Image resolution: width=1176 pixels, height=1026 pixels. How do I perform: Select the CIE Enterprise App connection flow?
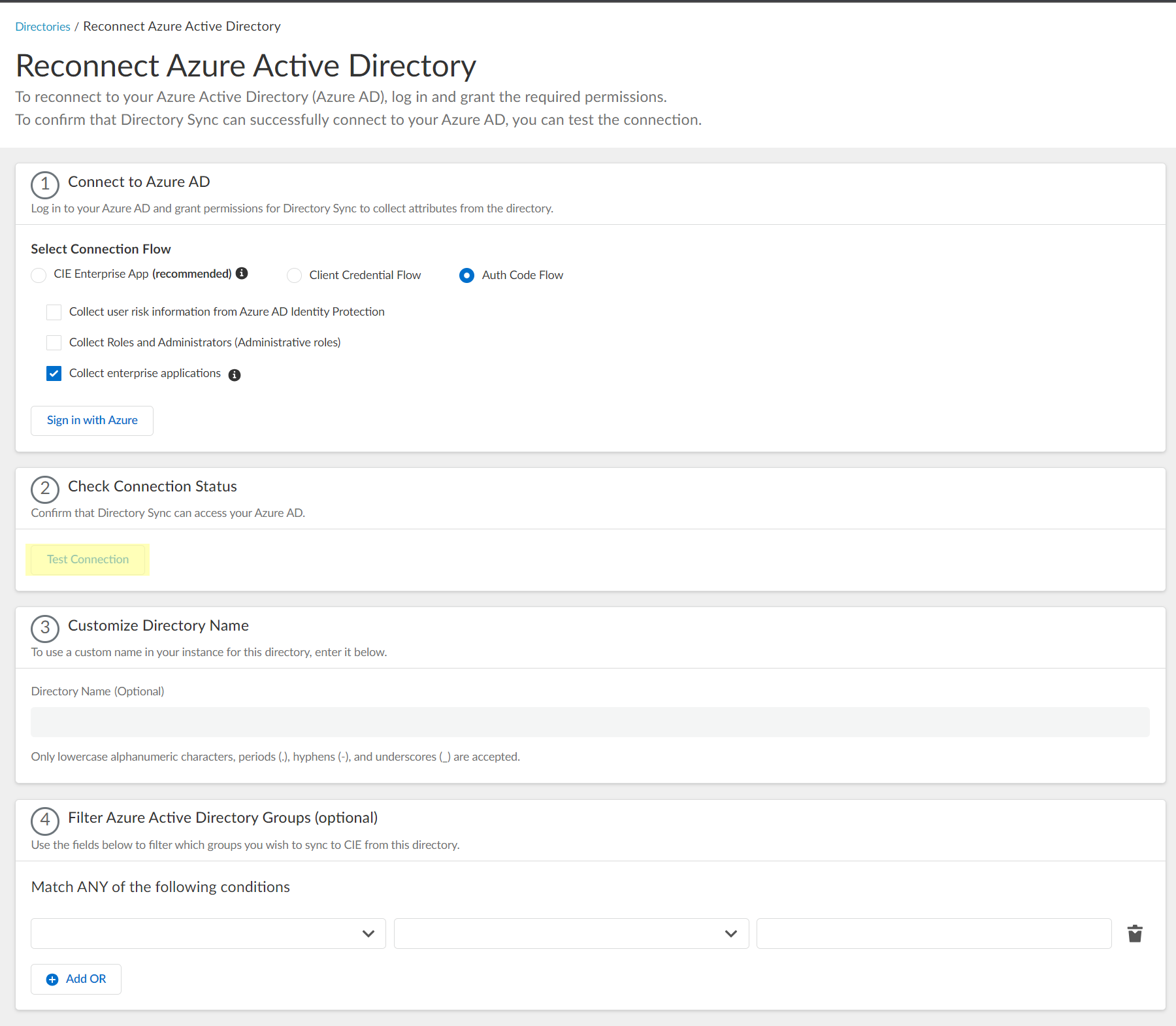[x=39, y=275]
